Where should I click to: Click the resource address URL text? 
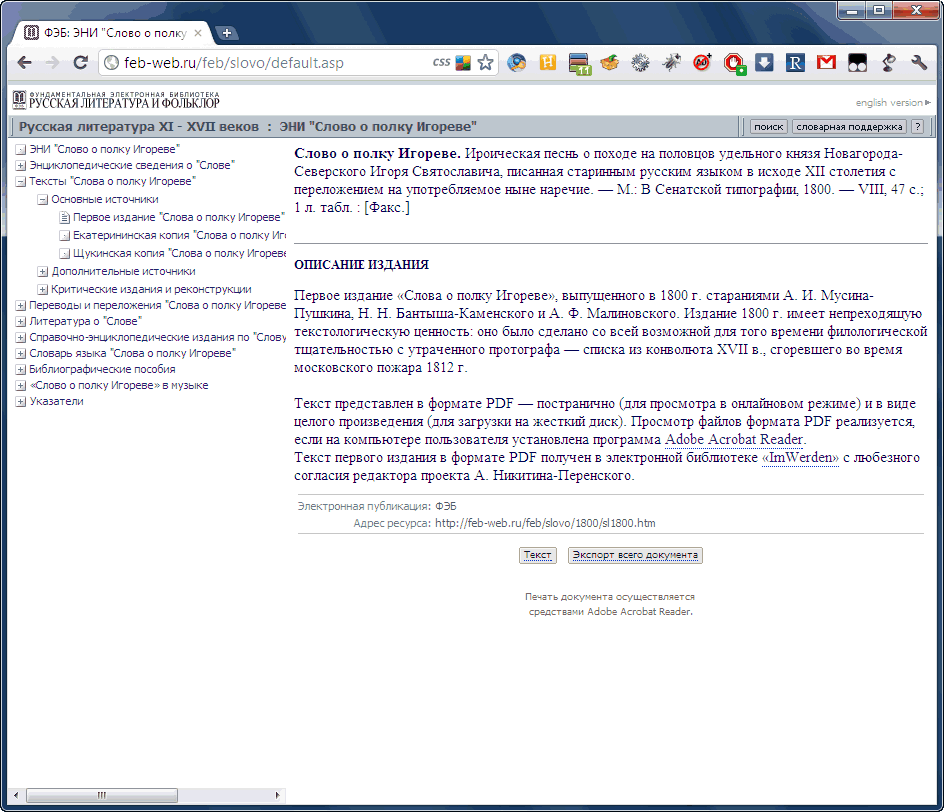point(545,523)
